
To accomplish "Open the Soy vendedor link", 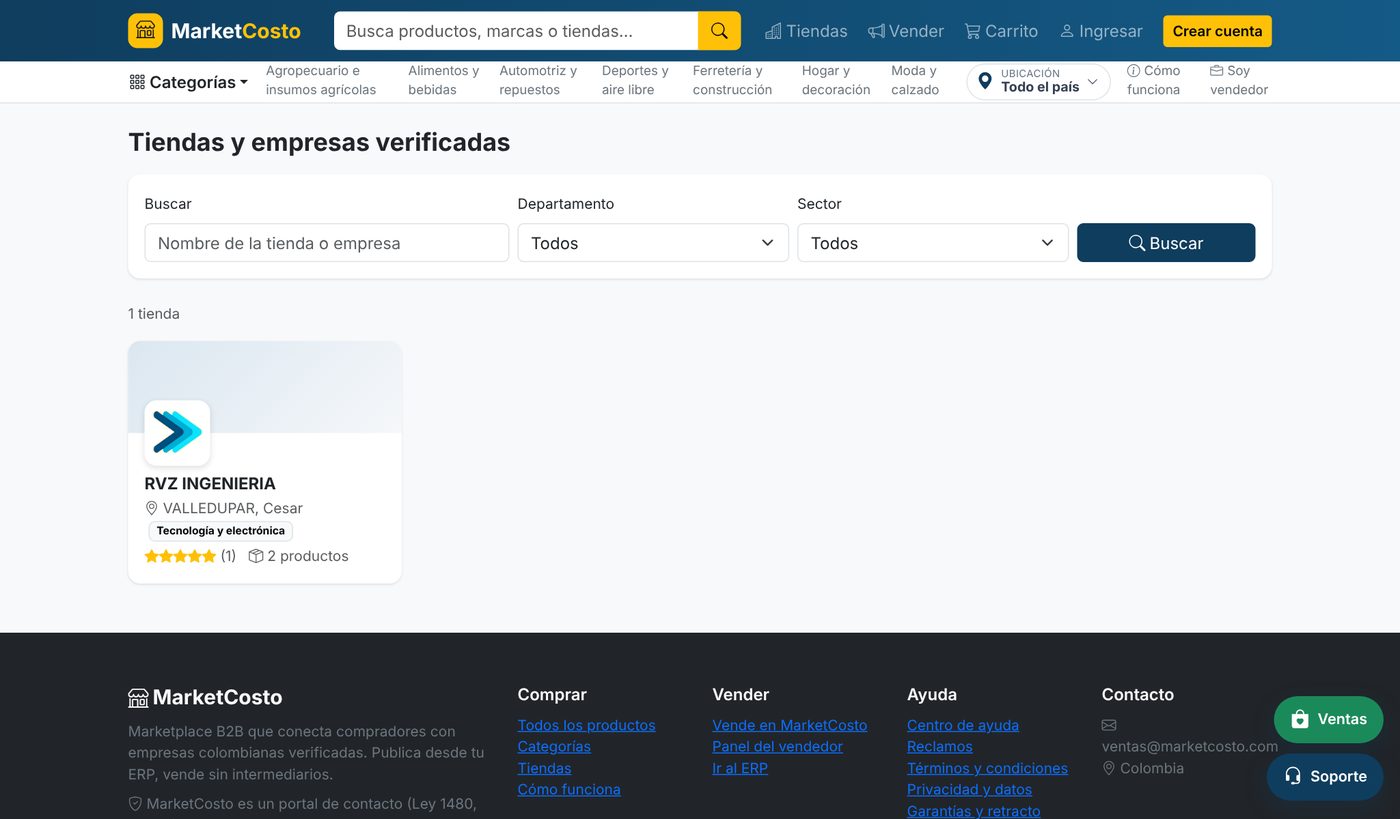I will 1239,80.
